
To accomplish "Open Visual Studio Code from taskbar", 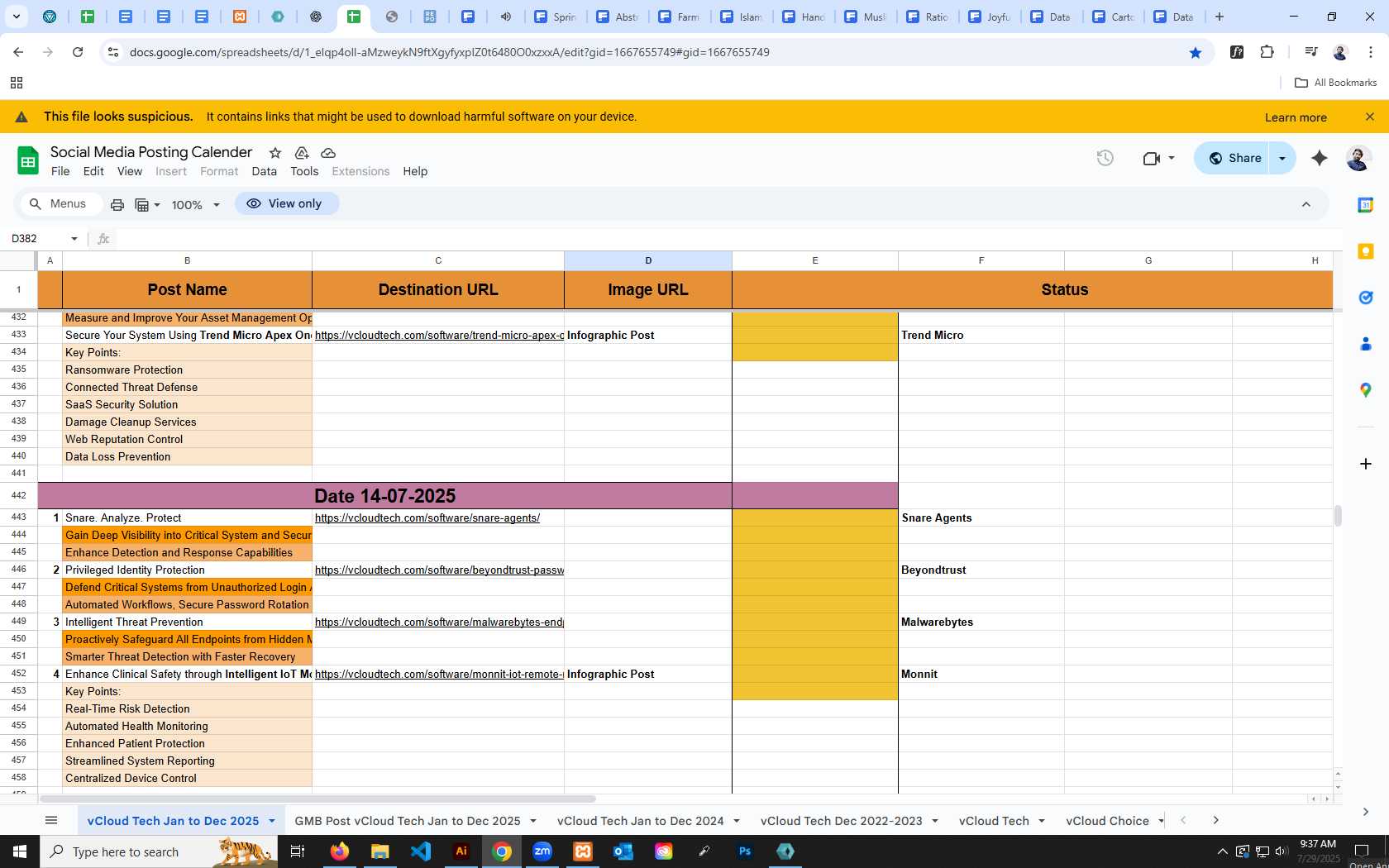I will coord(420,851).
